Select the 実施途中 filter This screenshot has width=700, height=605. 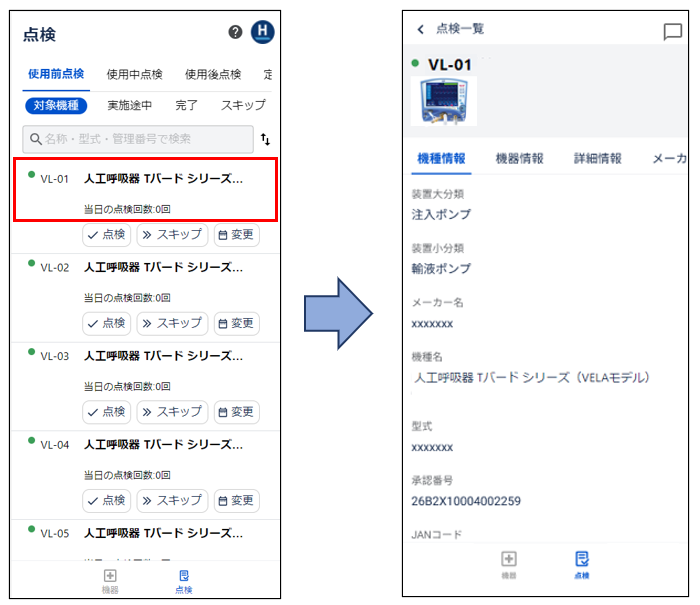pos(129,105)
